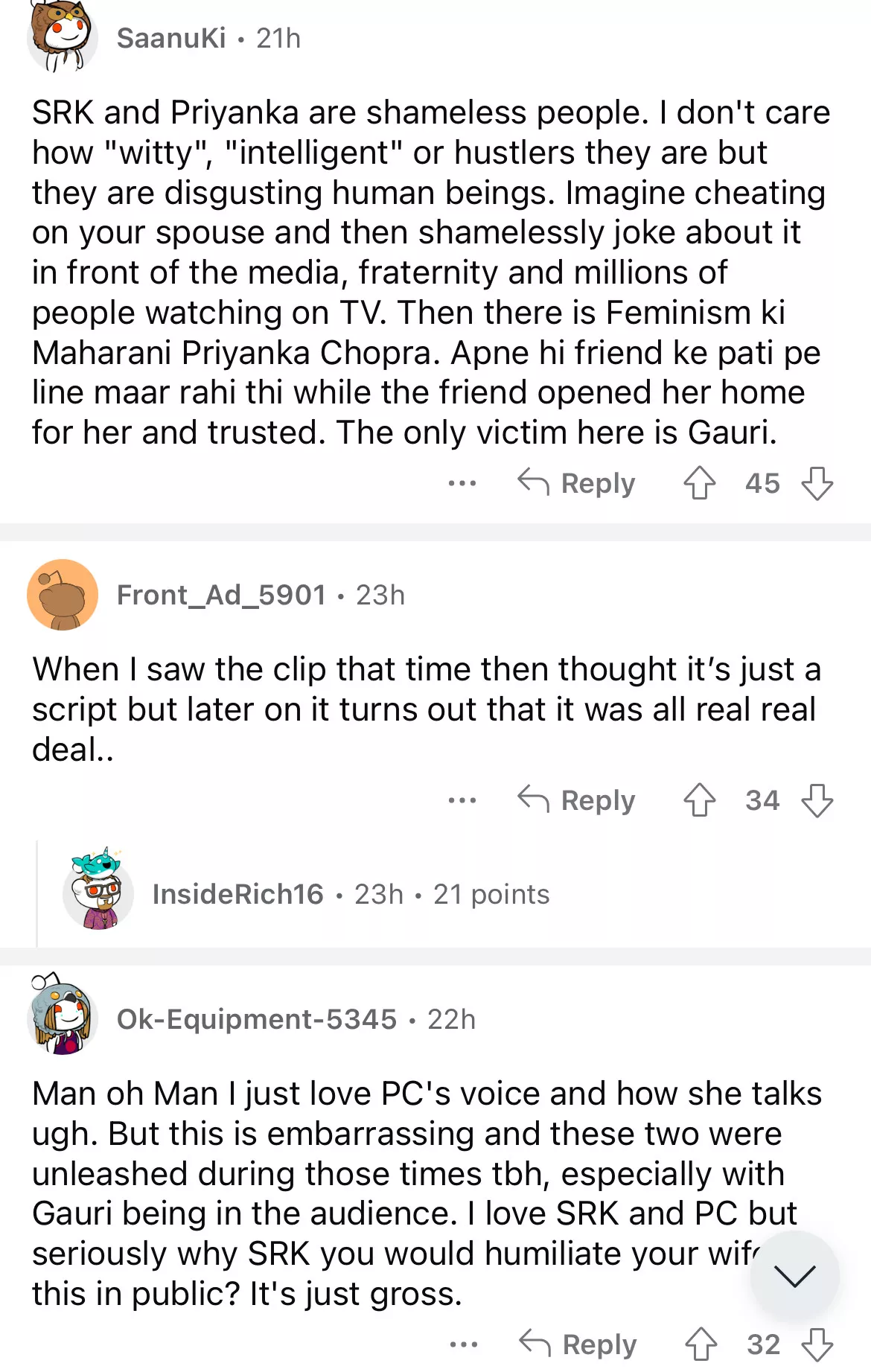Tap Front_Ad_5901's orange avatar
This screenshot has width=871, height=1372.
click(63, 595)
